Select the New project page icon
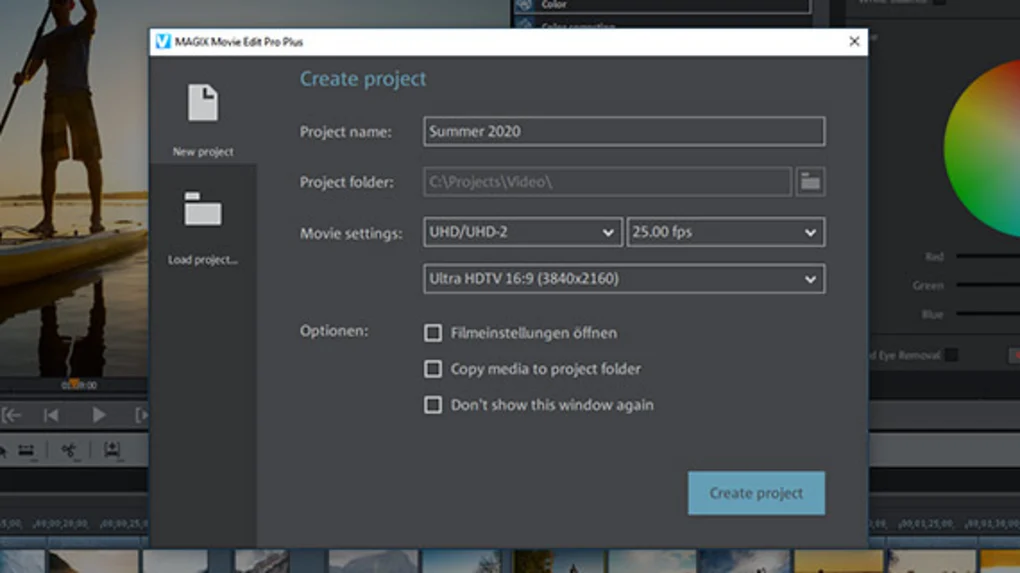 (203, 103)
